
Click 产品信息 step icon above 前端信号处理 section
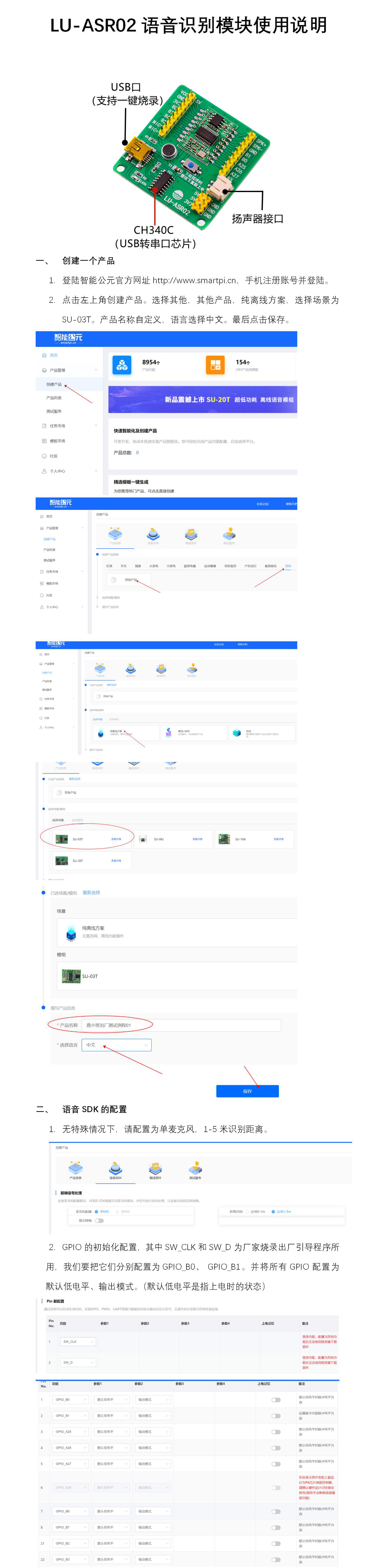coord(75,1167)
